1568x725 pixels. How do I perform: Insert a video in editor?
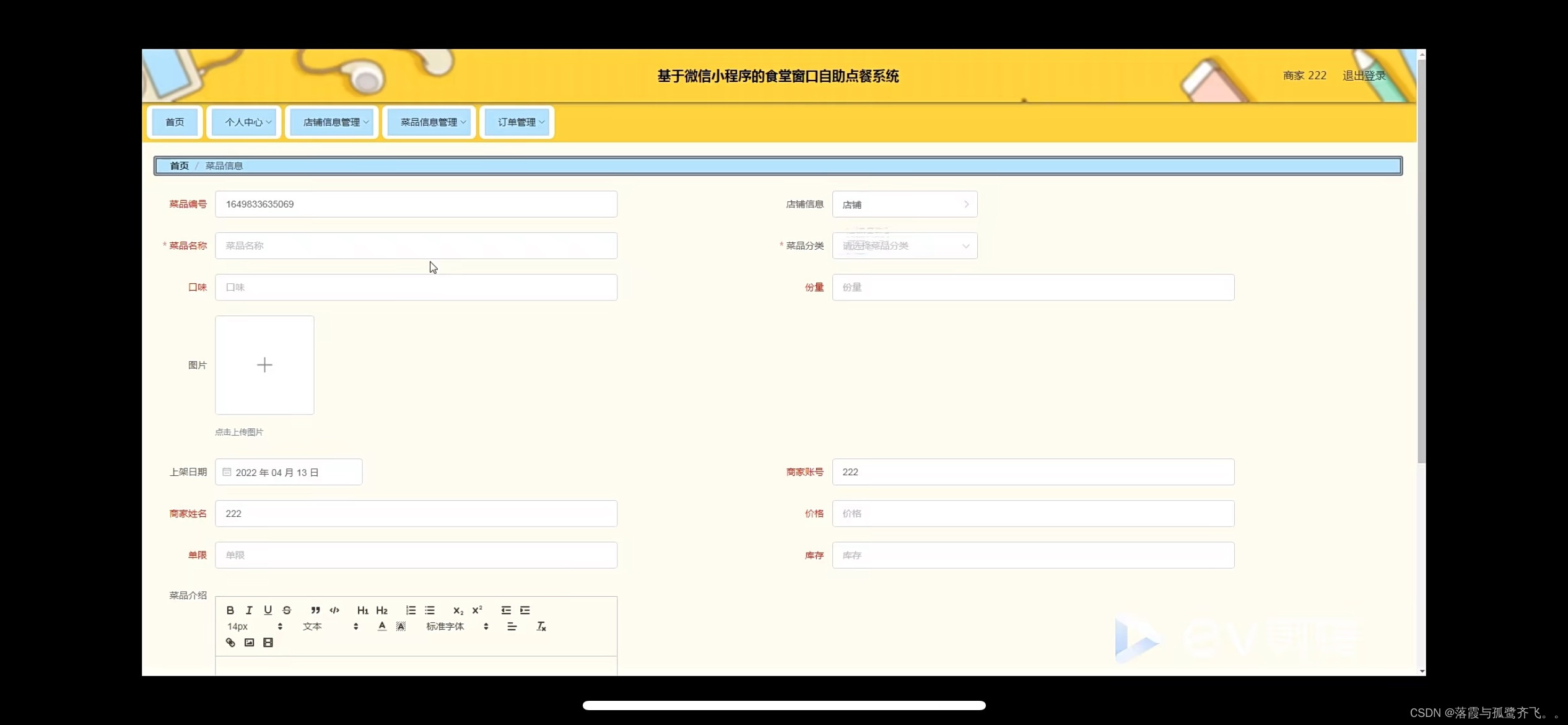pos(268,643)
